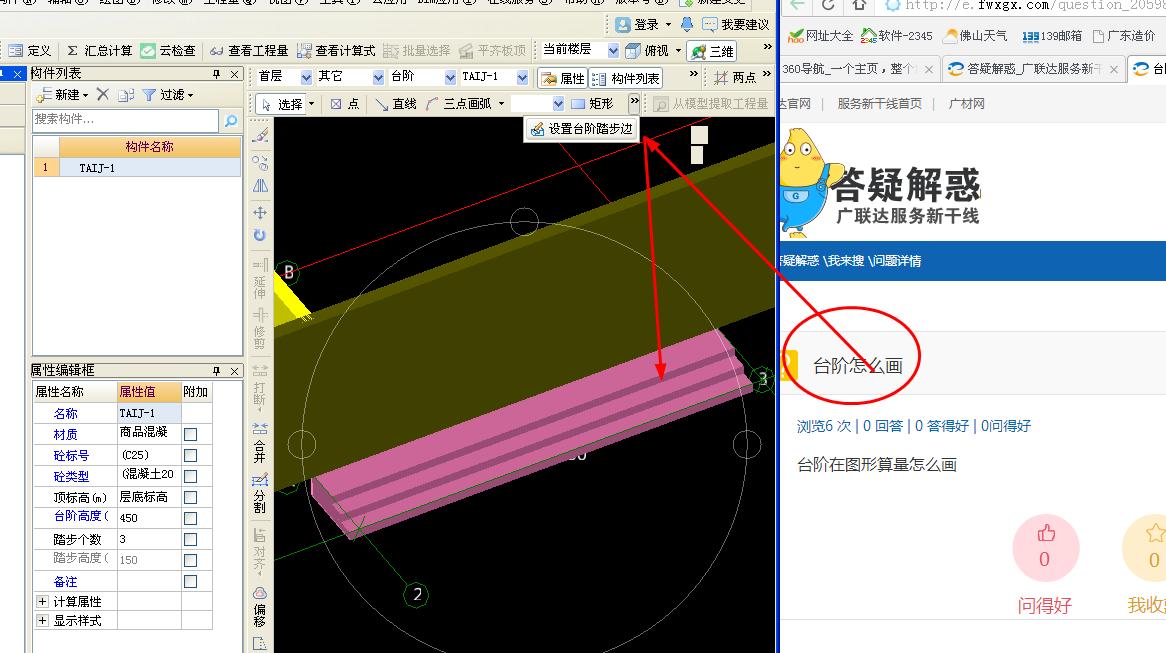1166x653 pixels.
Task: Open the TAIJ-1 component dropdown
Action: [x=522, y=77]
